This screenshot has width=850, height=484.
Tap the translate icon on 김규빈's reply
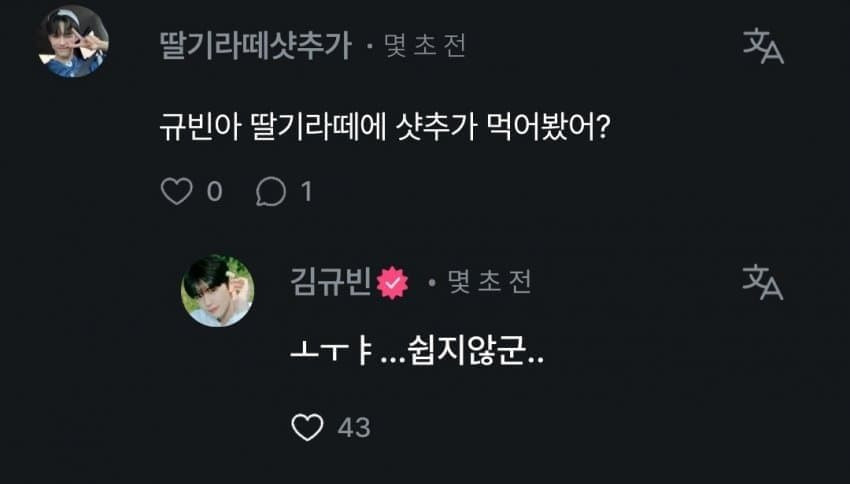pyautogui.click(x=762, y=282)
